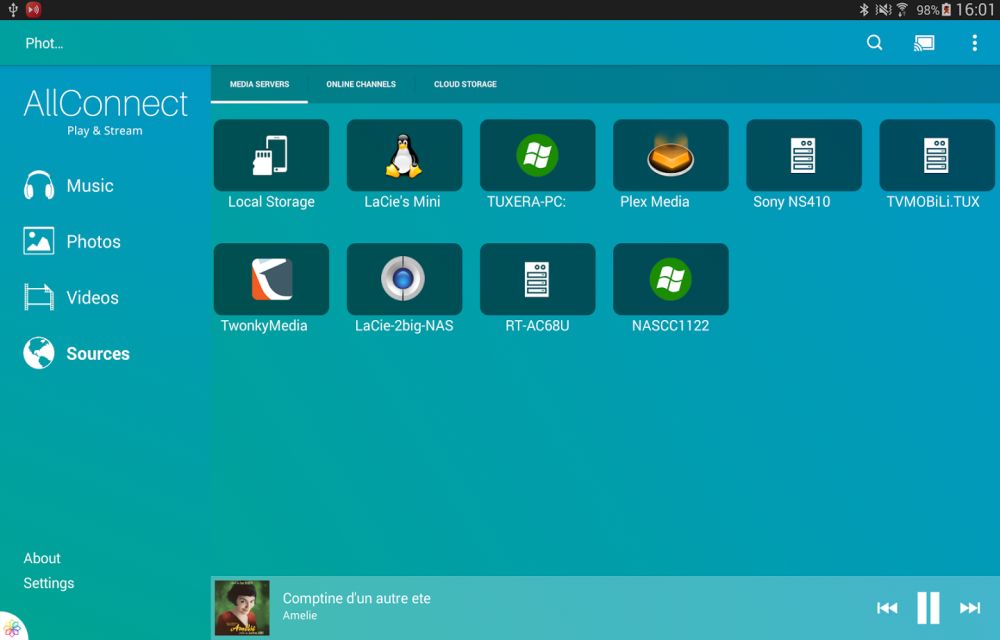
Task: Open the three-dot overflow menu
Action: (x=974, y=43)
